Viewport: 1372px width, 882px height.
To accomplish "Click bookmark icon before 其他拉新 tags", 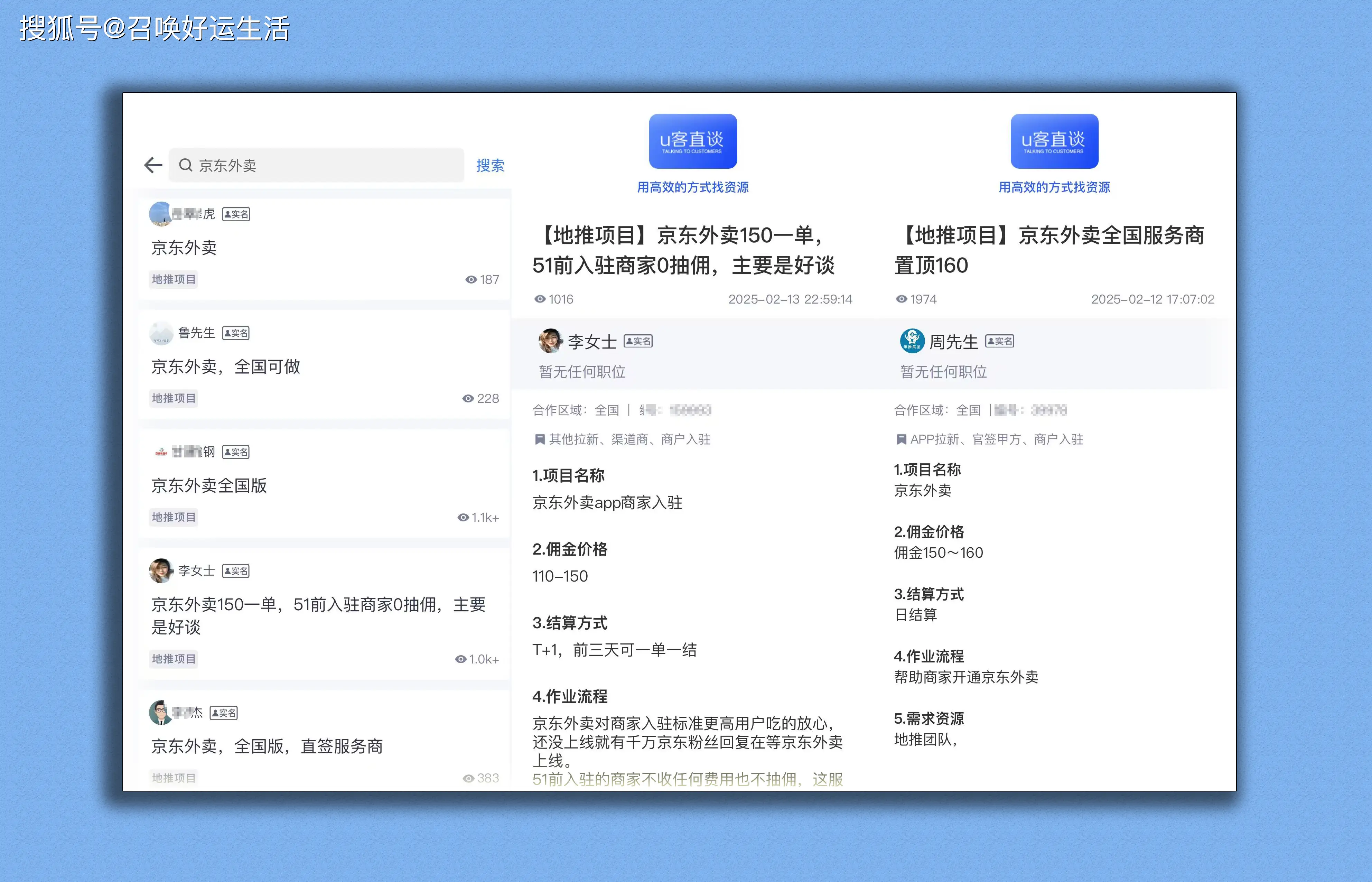I will (x=539, y=440).
